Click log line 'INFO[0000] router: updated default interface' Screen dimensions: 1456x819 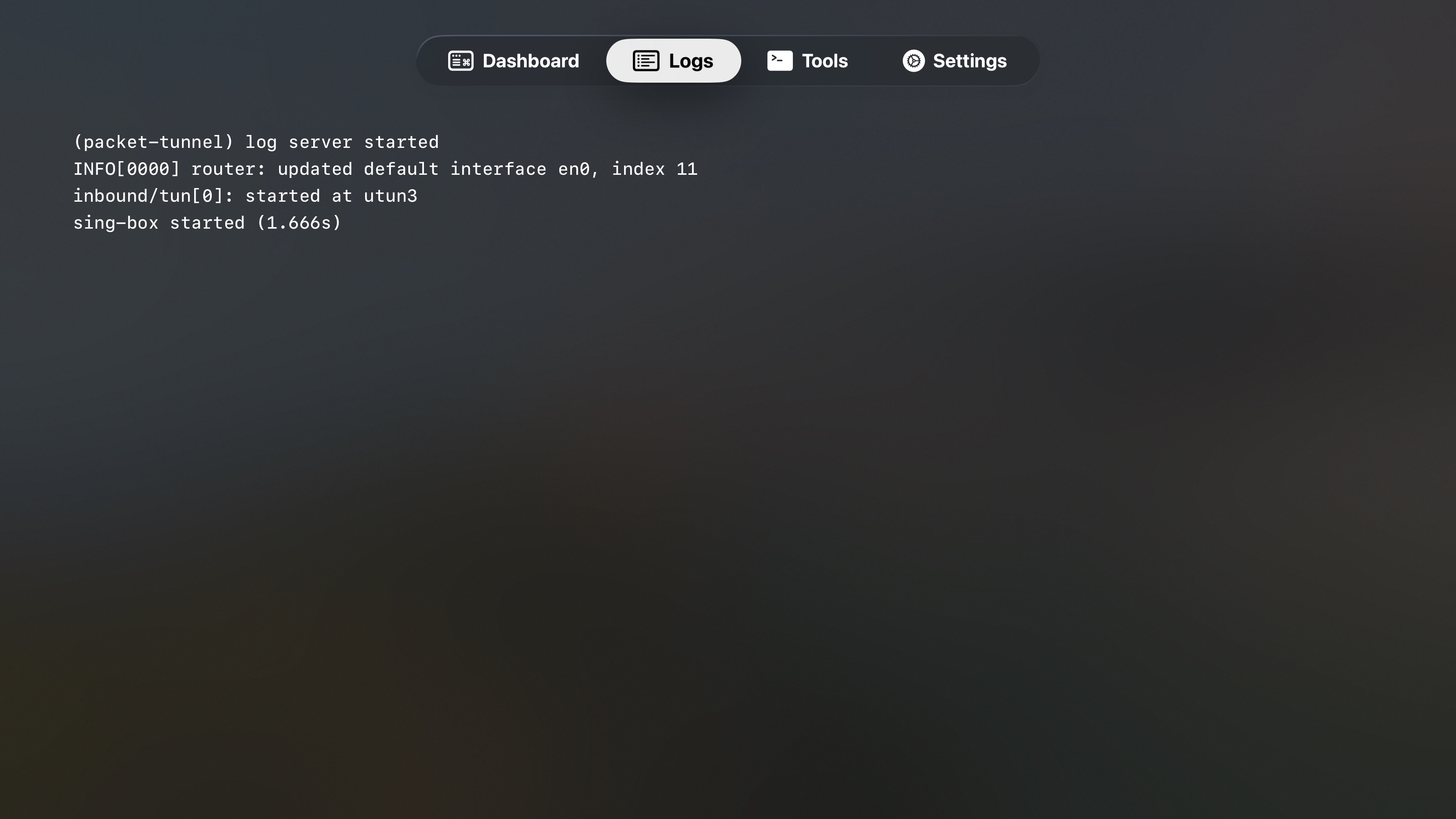click(x=386, y=169)
